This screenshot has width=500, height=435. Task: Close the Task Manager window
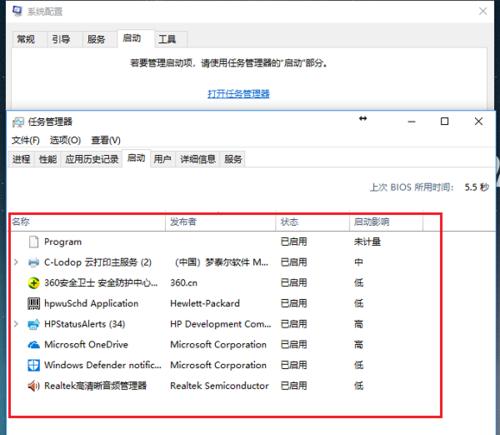pyautogui.click(x=479, y=121)
